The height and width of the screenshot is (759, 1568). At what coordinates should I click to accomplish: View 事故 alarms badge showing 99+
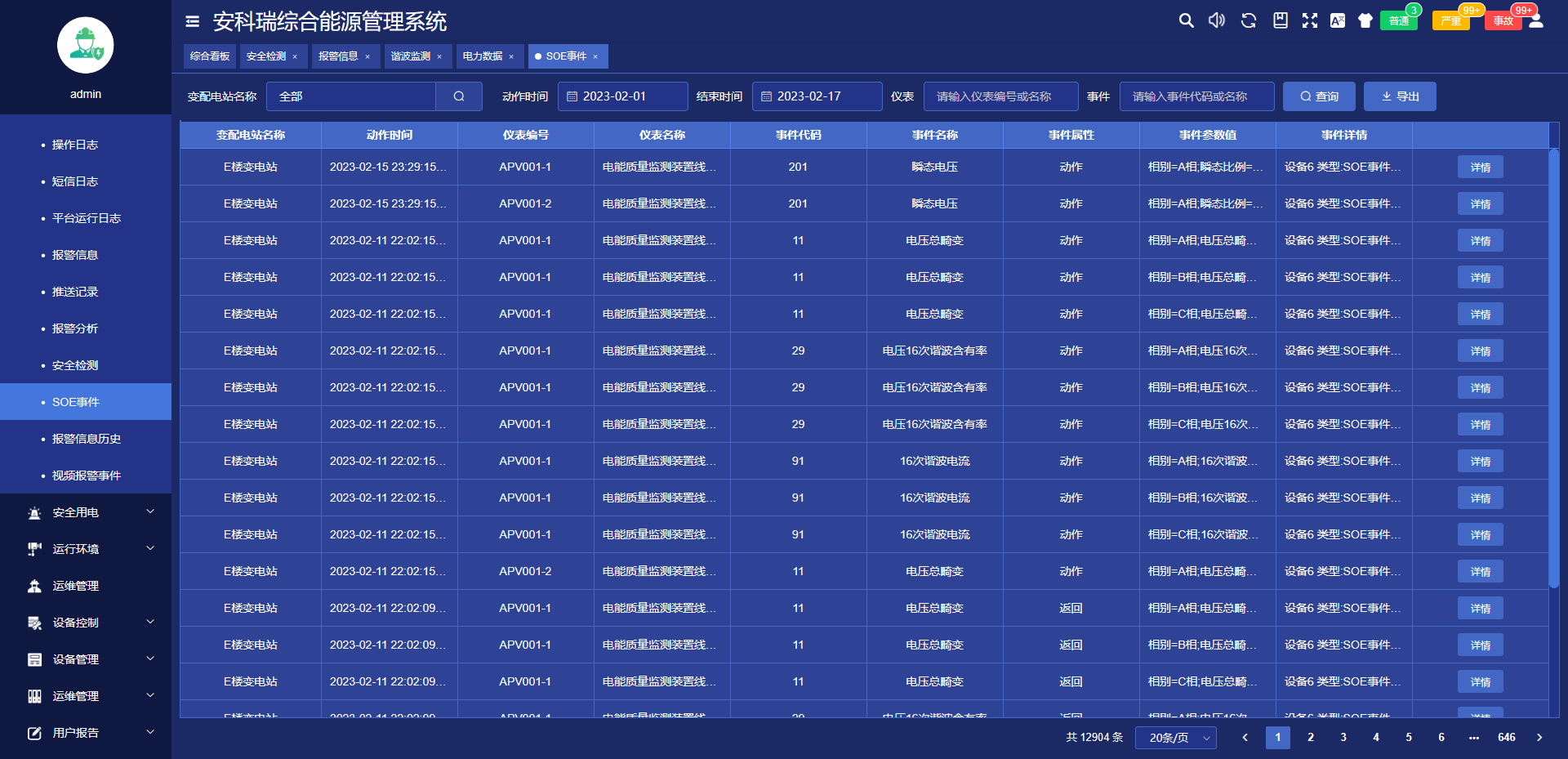(x=1503, y=20)
